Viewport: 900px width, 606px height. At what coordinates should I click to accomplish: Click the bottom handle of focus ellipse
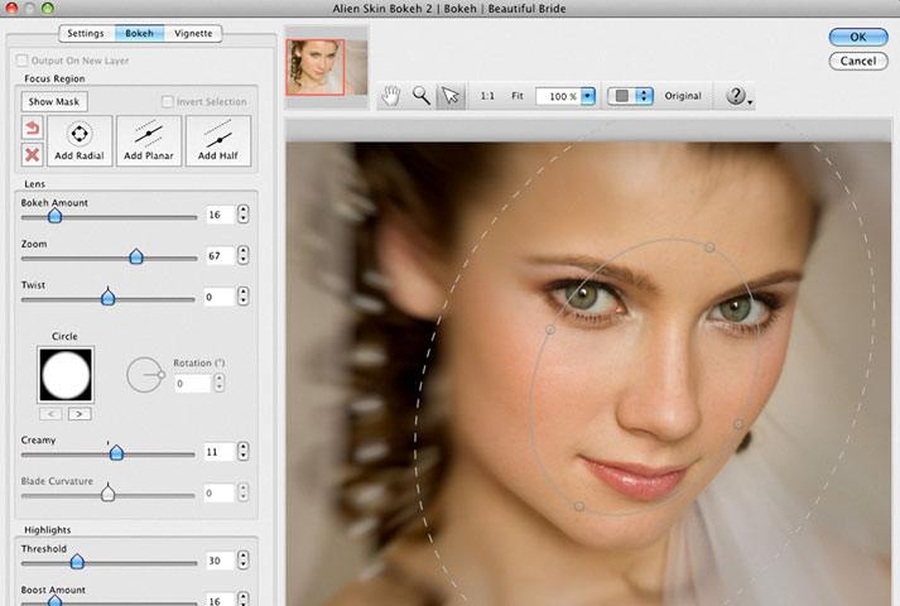click(579, 506)
